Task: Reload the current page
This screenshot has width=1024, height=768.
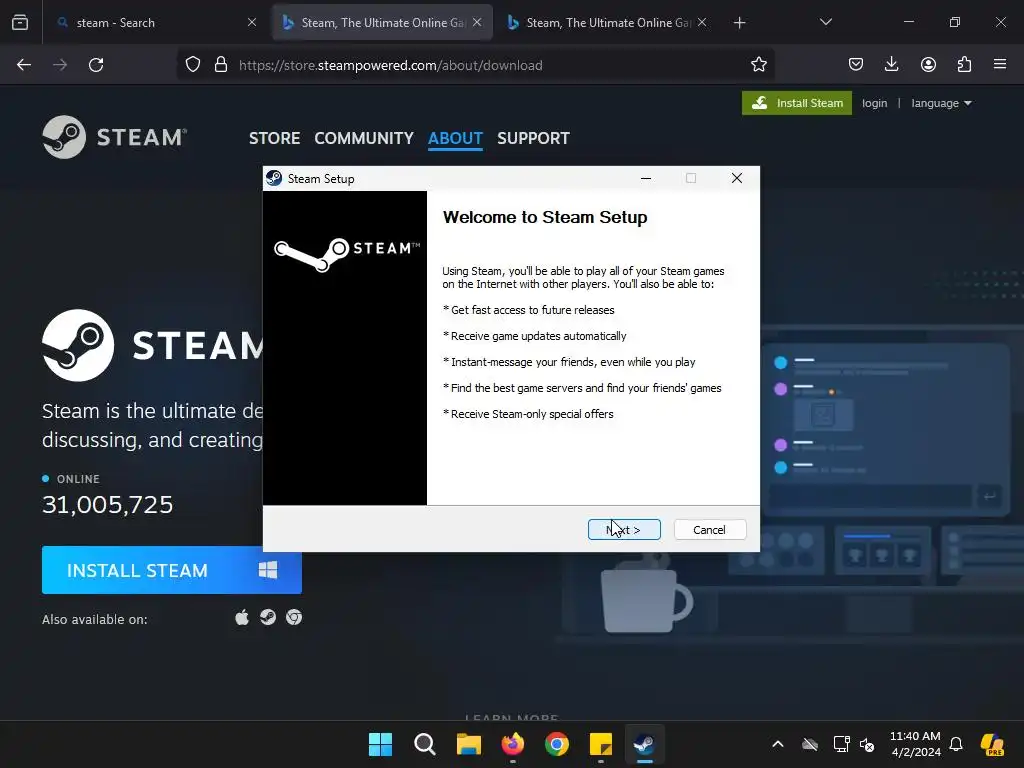Action: click(x=96, y=65)
